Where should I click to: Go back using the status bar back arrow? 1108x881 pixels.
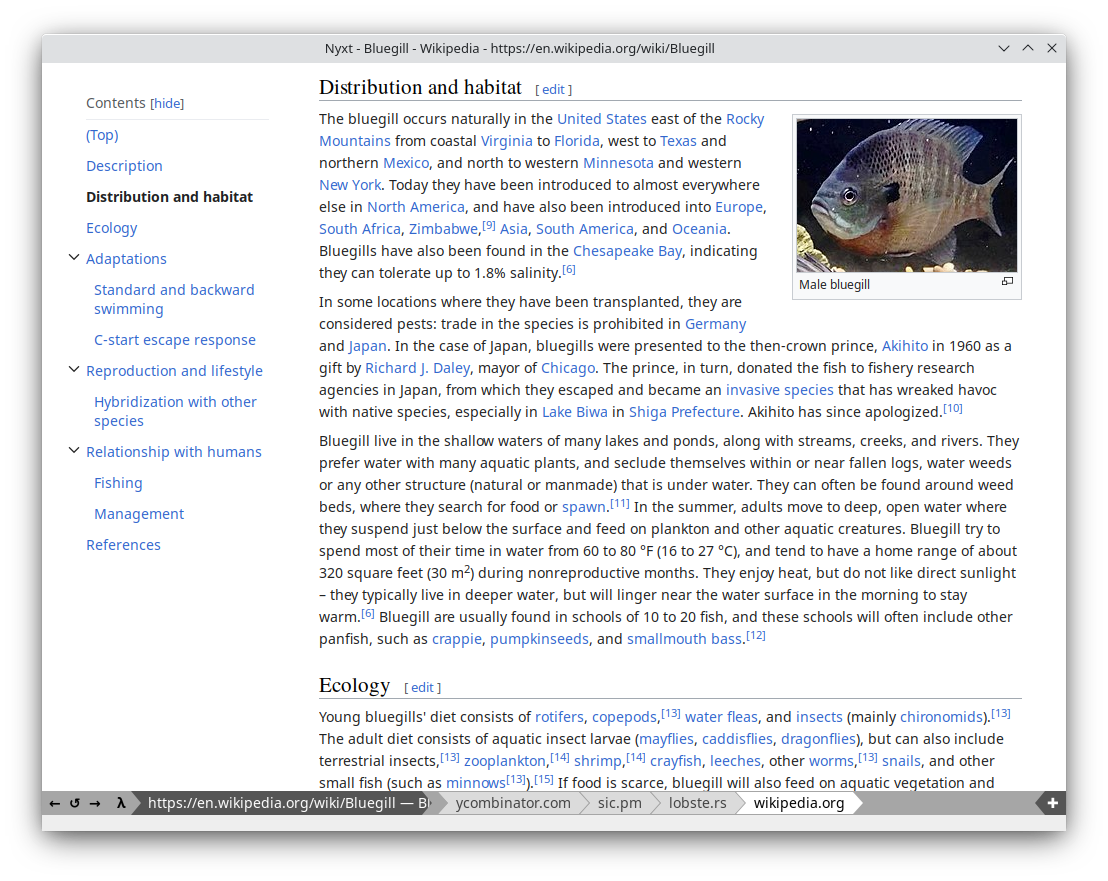(54, 803)
